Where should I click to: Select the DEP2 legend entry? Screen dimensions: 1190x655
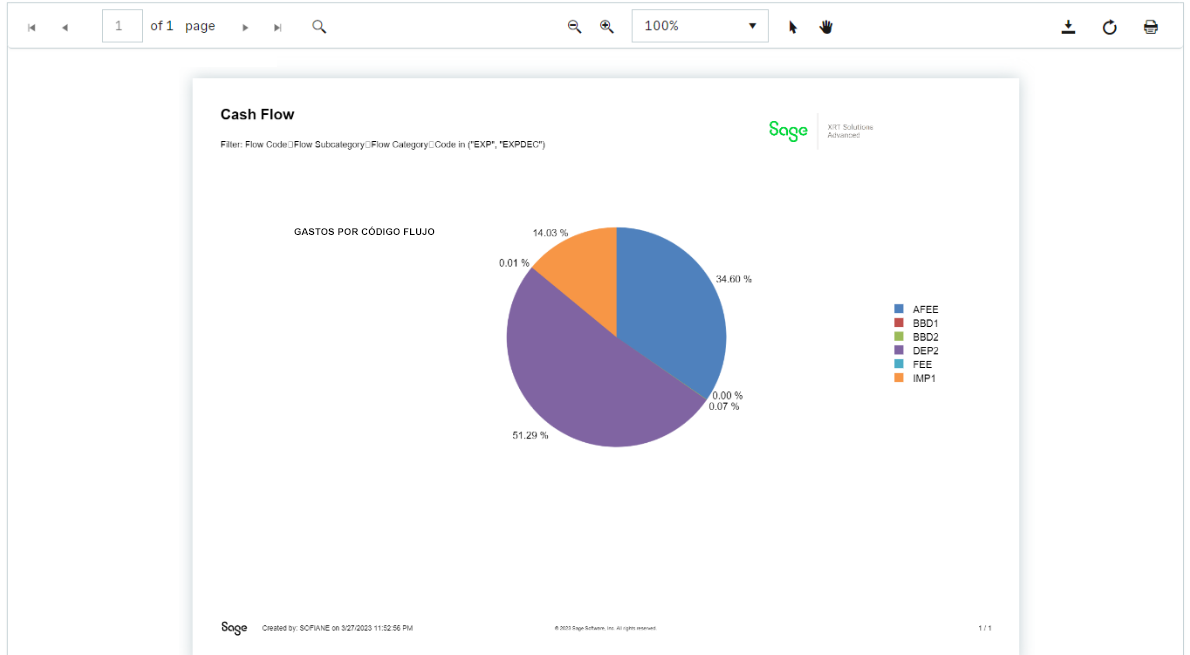pyautogui.click(x=925, y=351)
